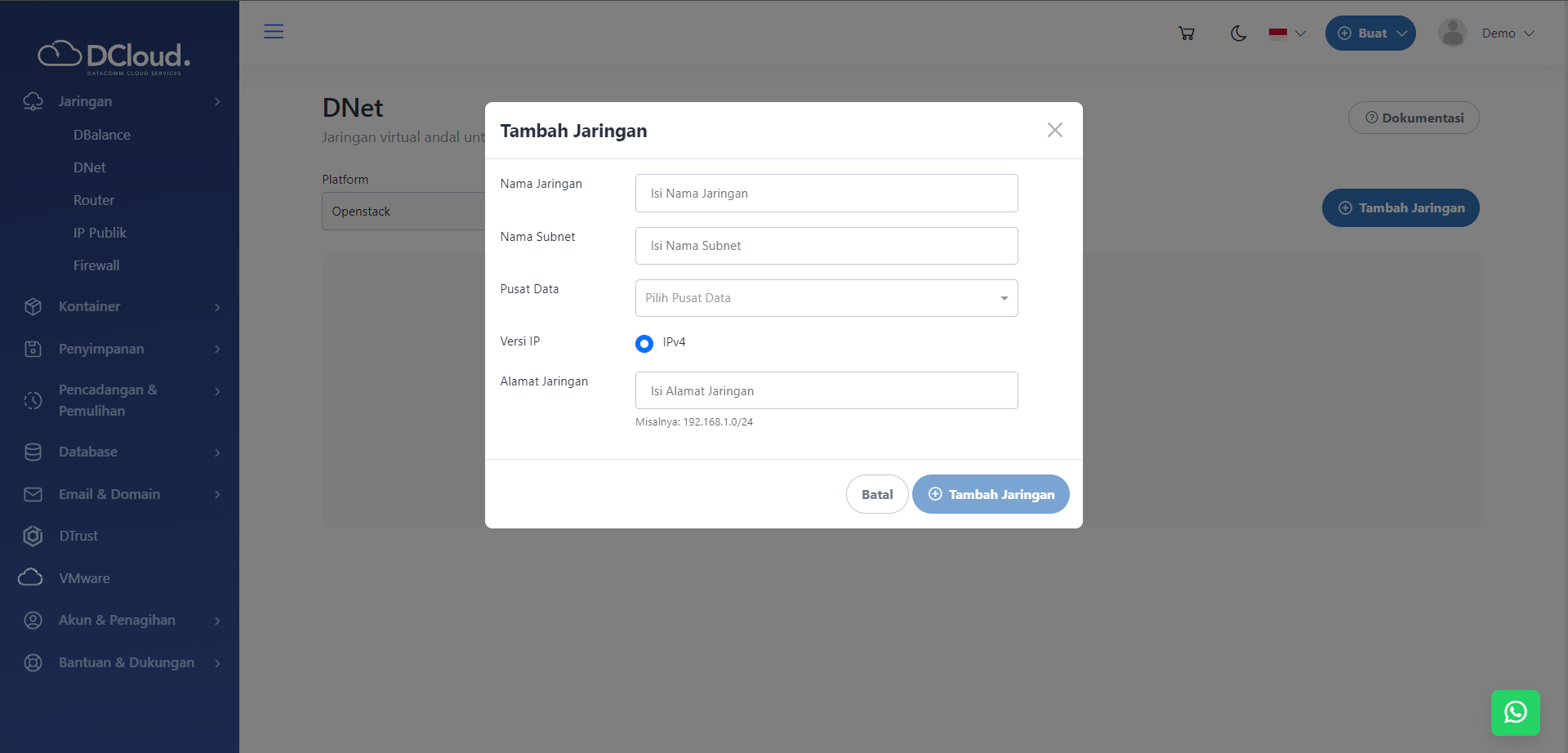Click the DCloud logo

click(114, 56)
